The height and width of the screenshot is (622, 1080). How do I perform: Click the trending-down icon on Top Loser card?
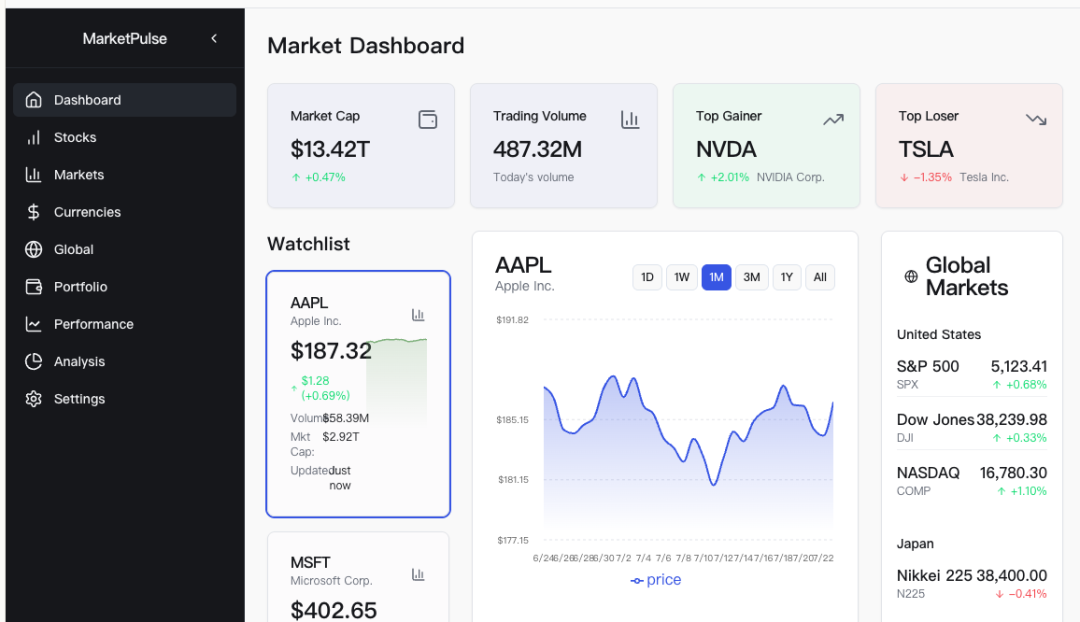(x=1036, y=119)
